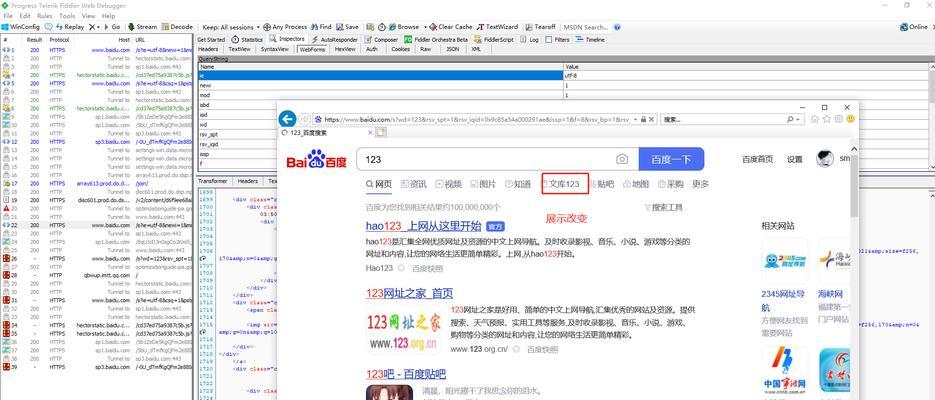
Task: Click the 文库123 search category
Action: tap(565, 184)
